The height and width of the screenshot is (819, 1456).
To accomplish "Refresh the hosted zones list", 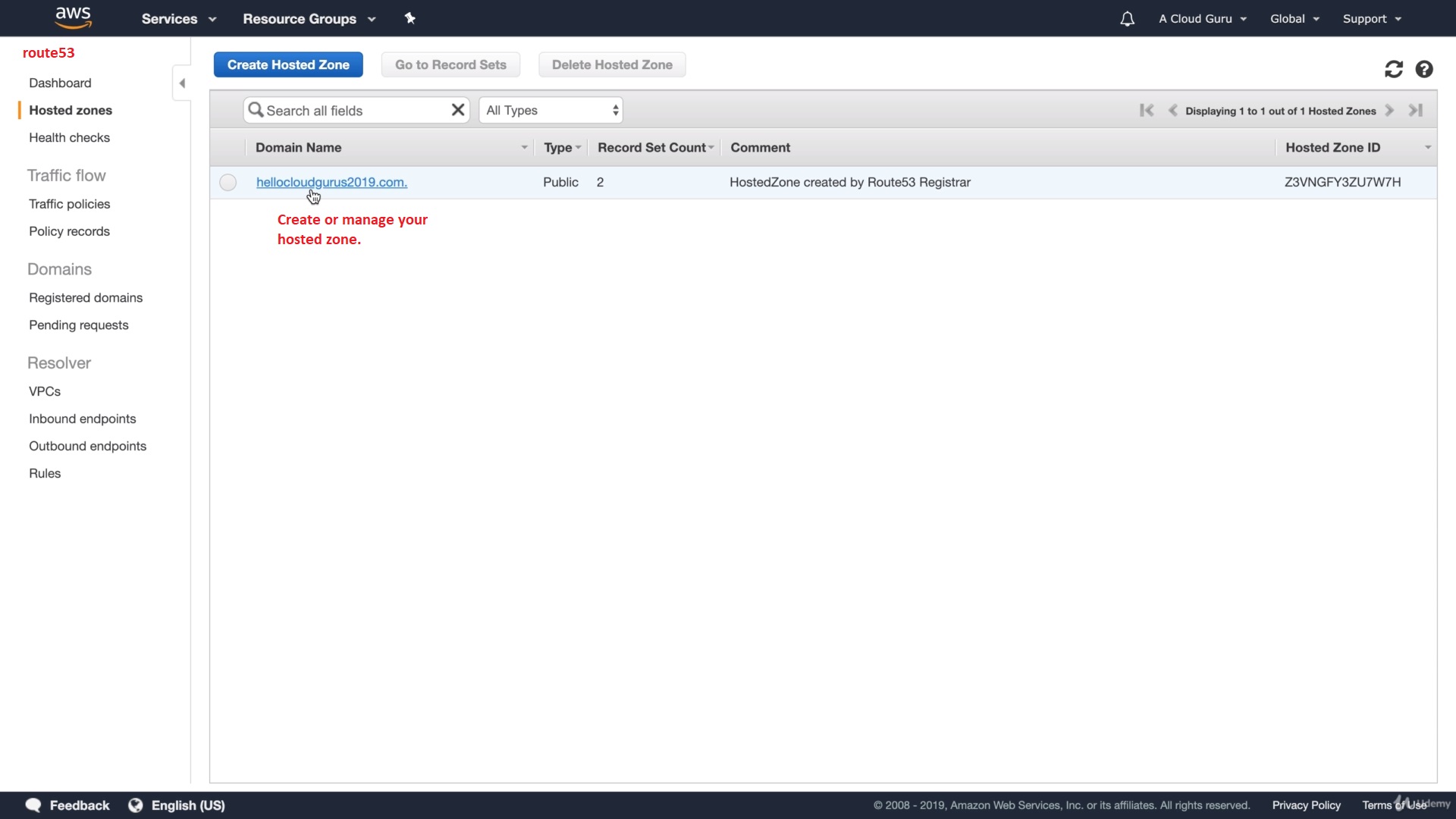I will click(x=1393, y=70).
